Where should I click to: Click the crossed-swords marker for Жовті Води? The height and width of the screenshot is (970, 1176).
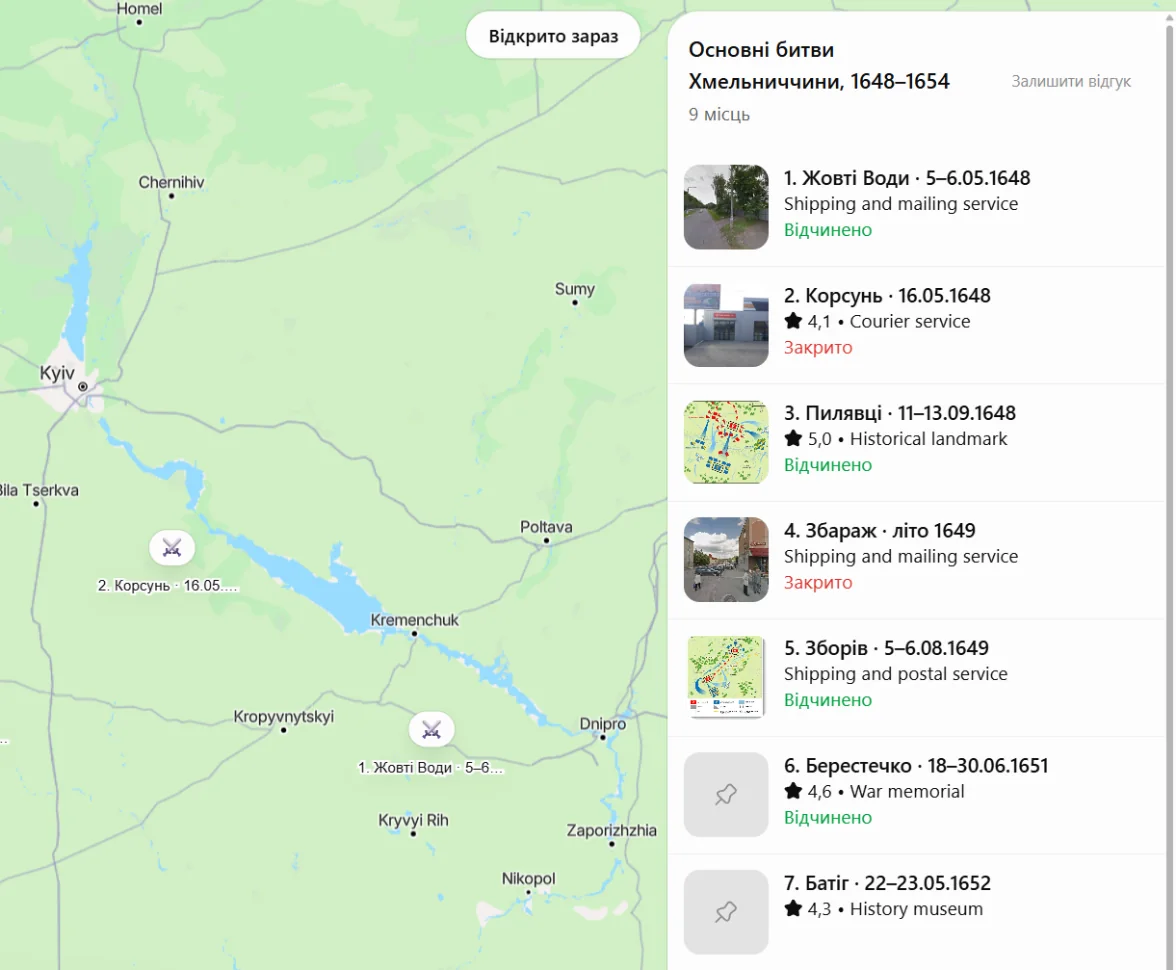pos(431,729)
